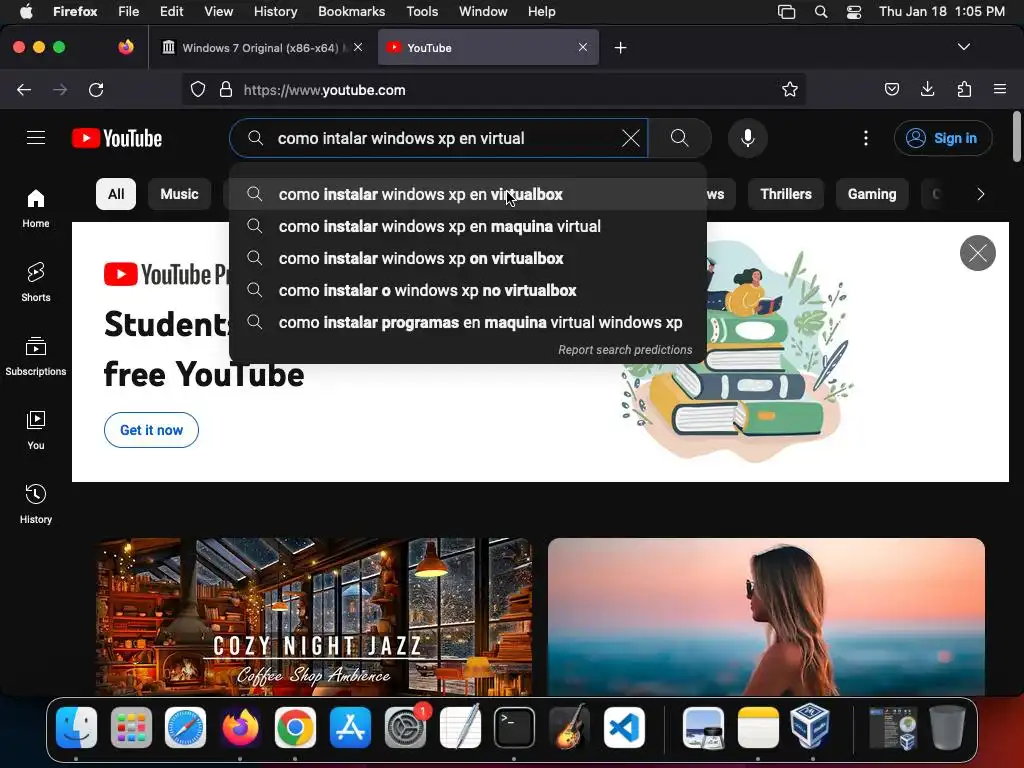1024x768 pixels.
Task: Open the YouTube hamburger guide menu
Action: click(36, 138)
